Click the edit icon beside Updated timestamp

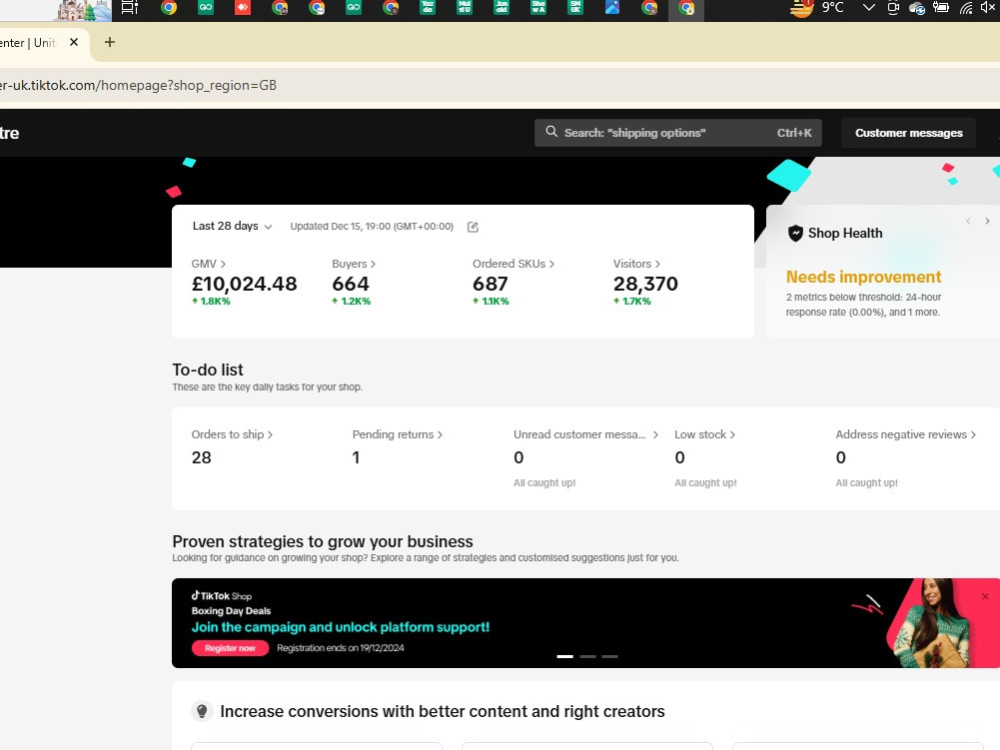(x=473, y=227)
